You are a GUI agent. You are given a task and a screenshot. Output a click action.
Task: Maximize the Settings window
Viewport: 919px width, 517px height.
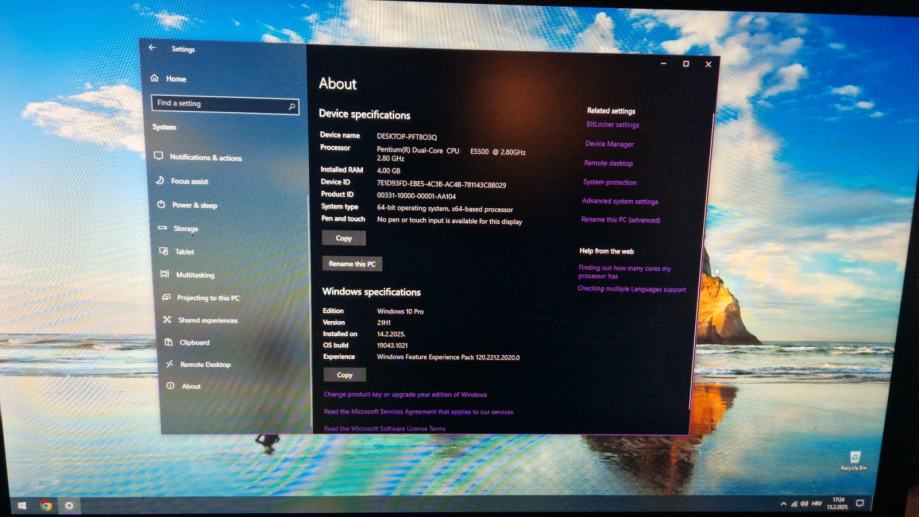pos(686,64)
